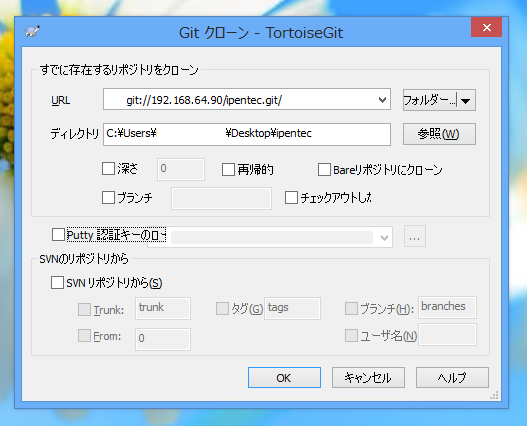The height and width of the screenshot is (426, 527).
Task: Click the 参照(W) browse button
Action: point(439,134)
